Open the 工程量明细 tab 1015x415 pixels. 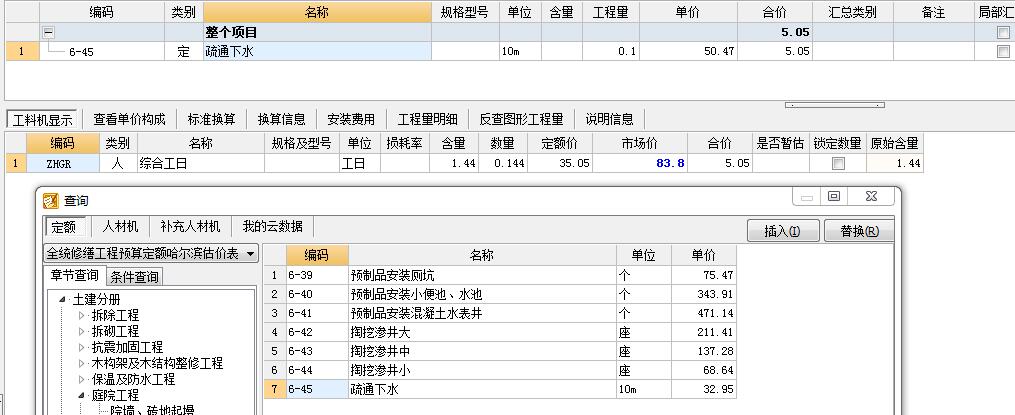(x=427, y=119)
